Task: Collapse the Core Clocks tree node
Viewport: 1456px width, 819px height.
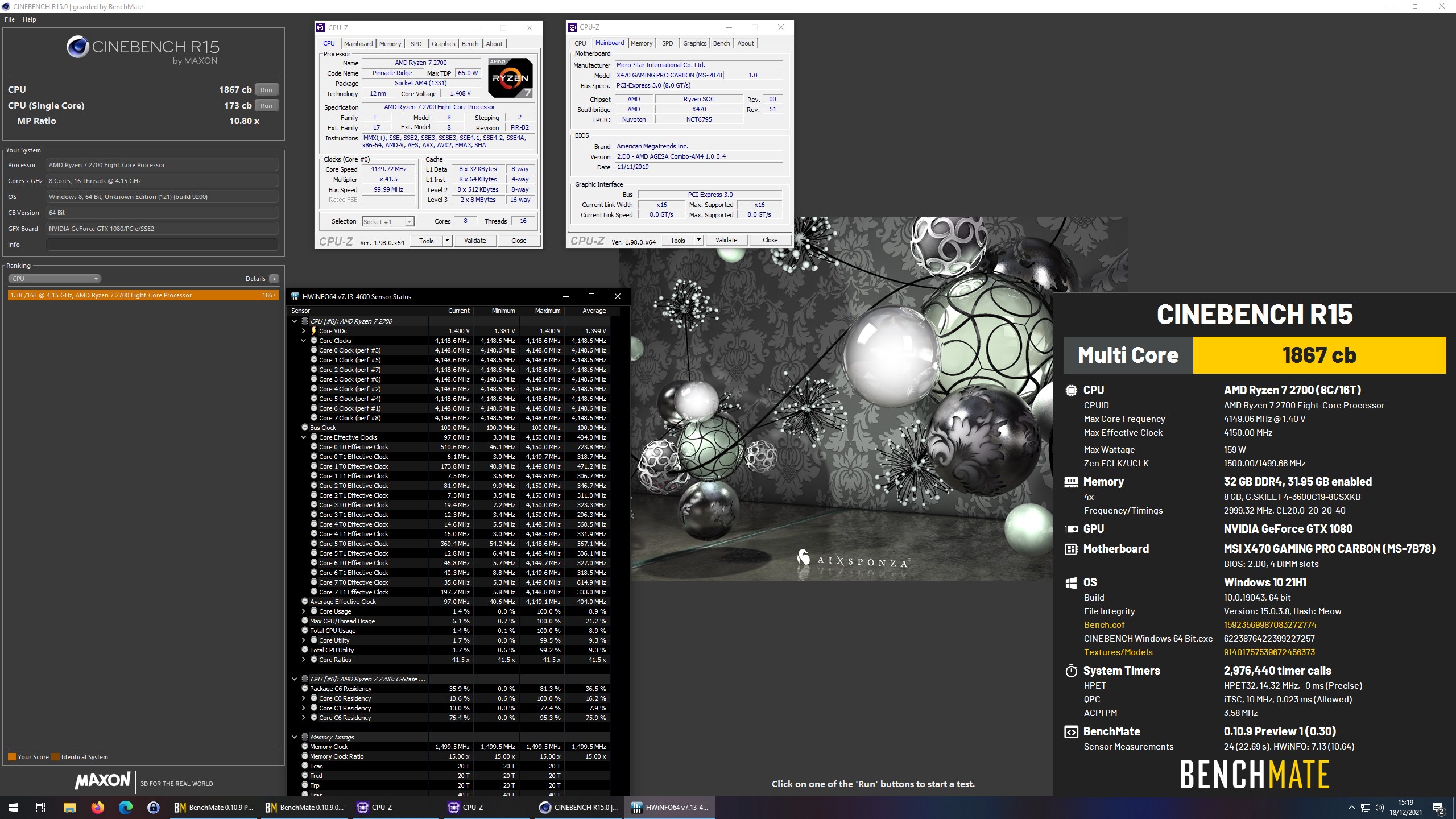Action: point(304,341)
